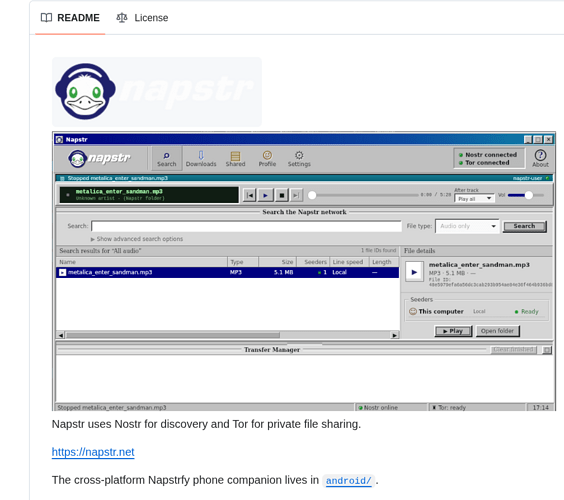This screenshot has width=564, height=500.
Task: Select the metalica_enter_sandman.mp3 result row
Action: coord(227,272)
